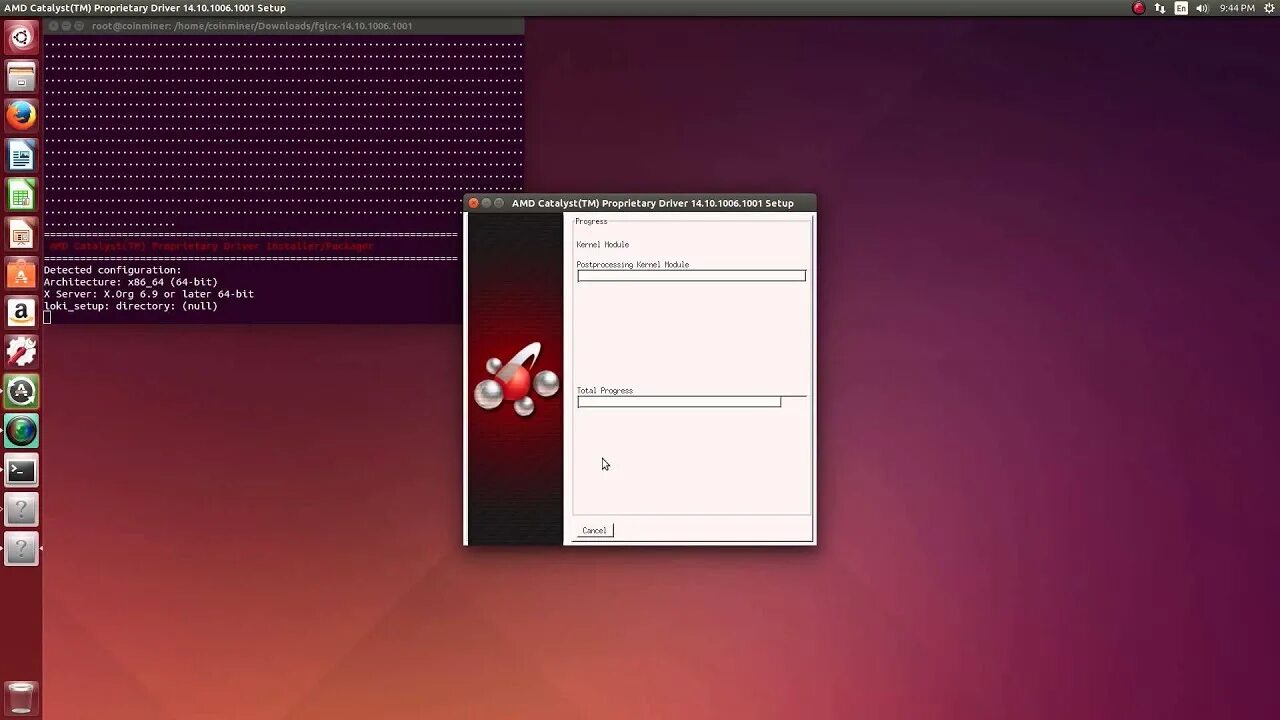The height and width of the screenshot is (720, 1280).
Task: Maximize the AMD Catalyst Setup dialog
Action: coord(499,203)
